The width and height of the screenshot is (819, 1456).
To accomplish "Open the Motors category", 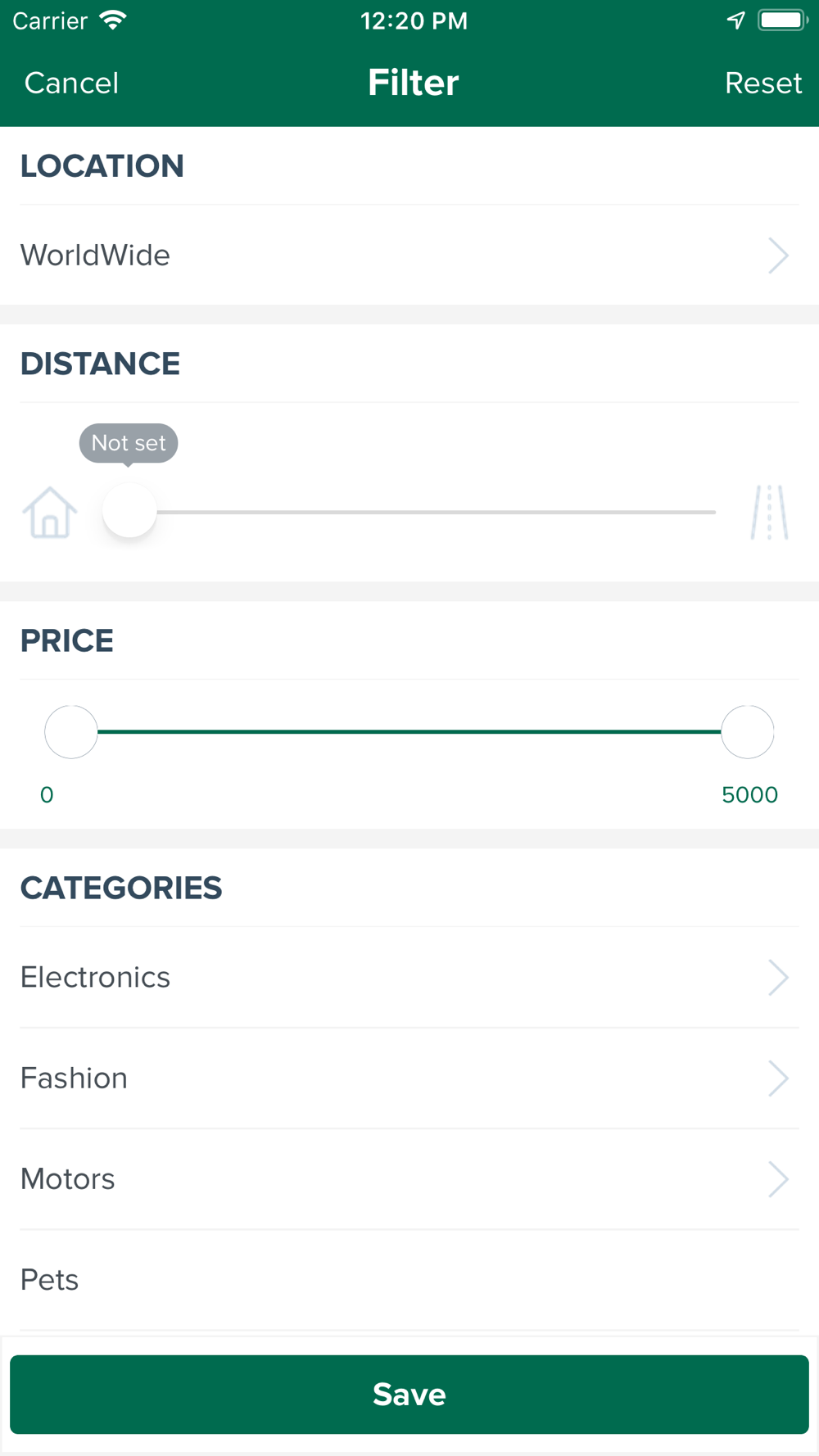I will (x=409, y=1179).
